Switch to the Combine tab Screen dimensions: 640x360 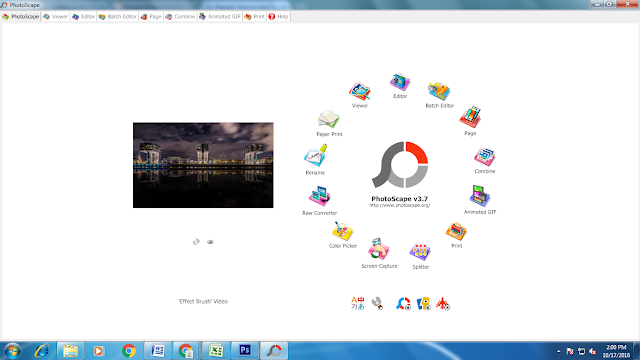pos(180,17)
